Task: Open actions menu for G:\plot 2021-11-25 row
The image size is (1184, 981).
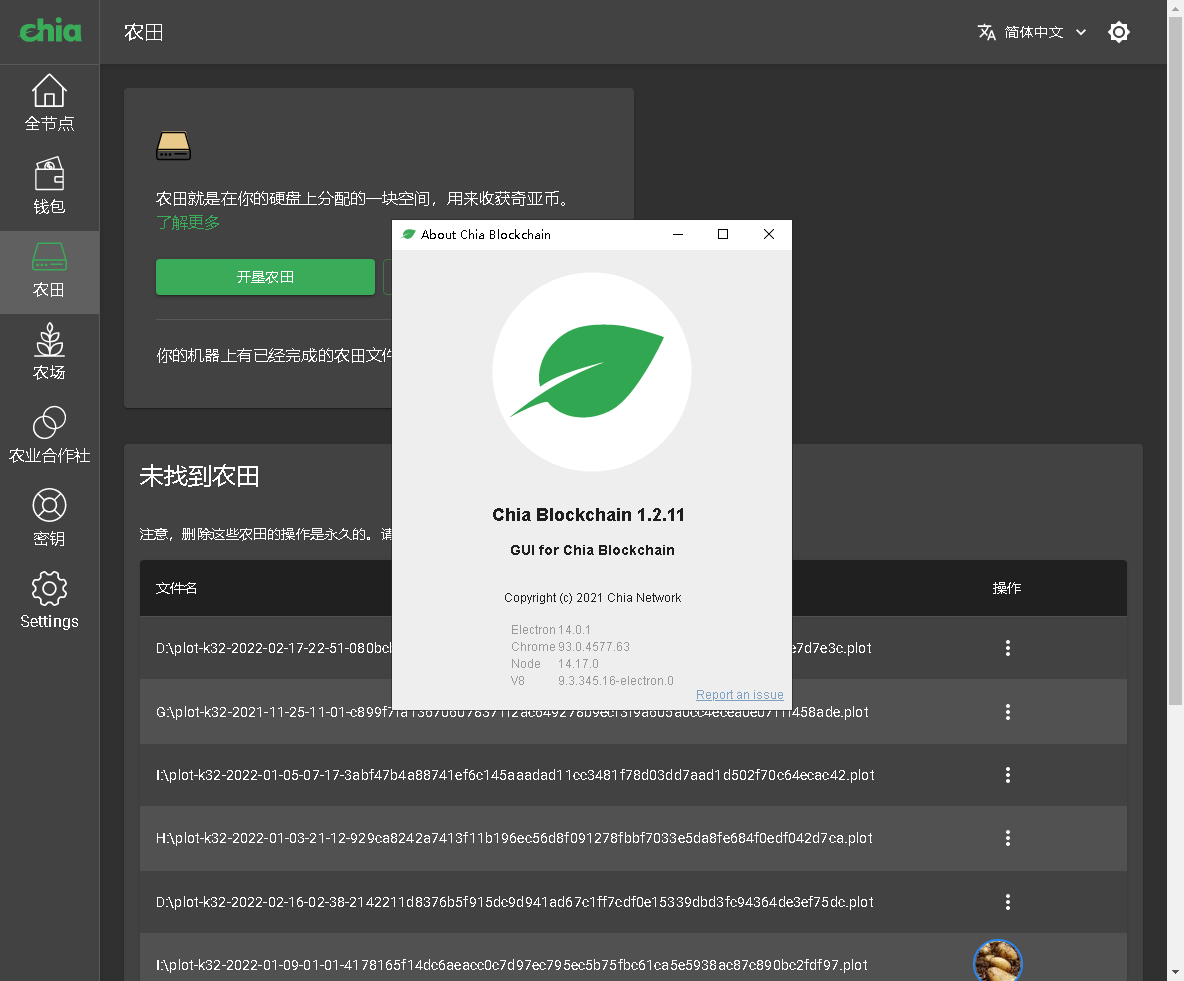Action: click(x=1007, y=712)
